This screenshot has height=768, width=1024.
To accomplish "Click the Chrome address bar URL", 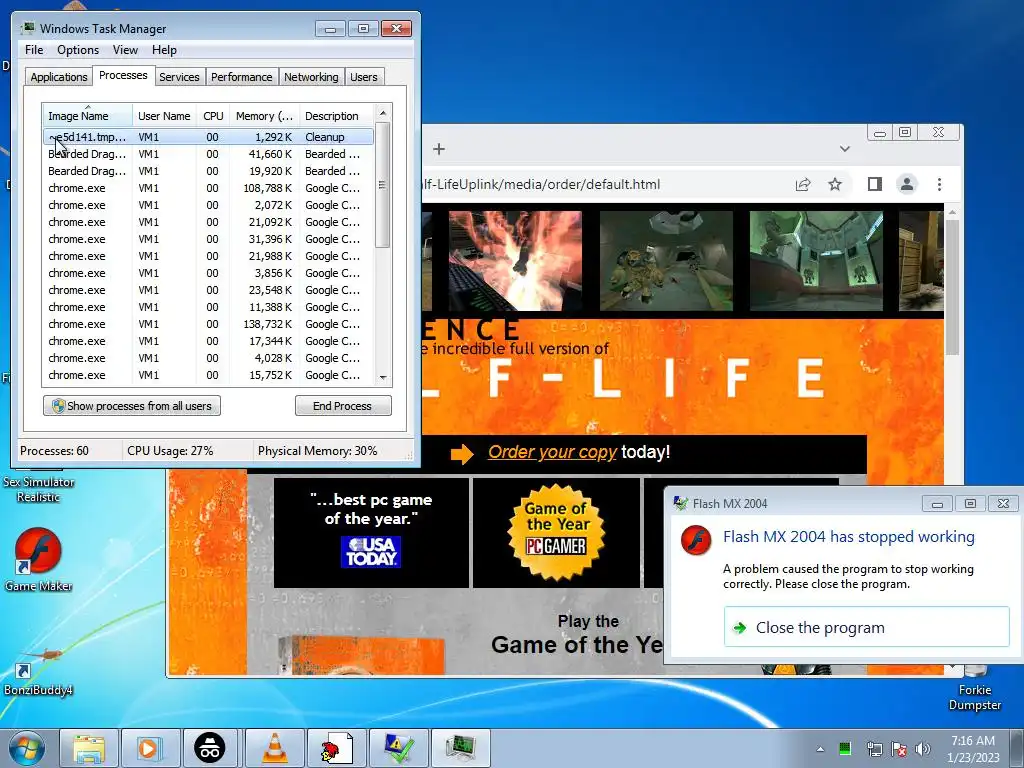I will tap(542, 184).
